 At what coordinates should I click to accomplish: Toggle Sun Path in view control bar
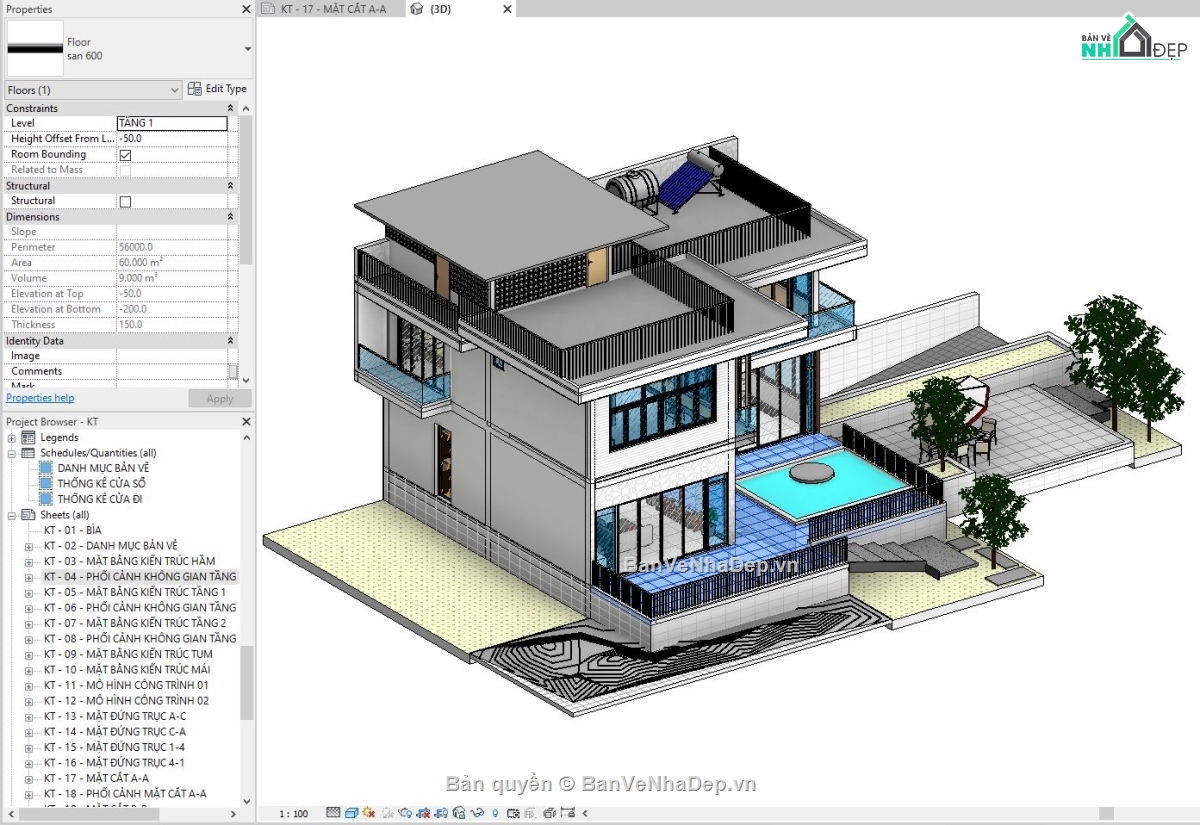click(x=369, y=813)
